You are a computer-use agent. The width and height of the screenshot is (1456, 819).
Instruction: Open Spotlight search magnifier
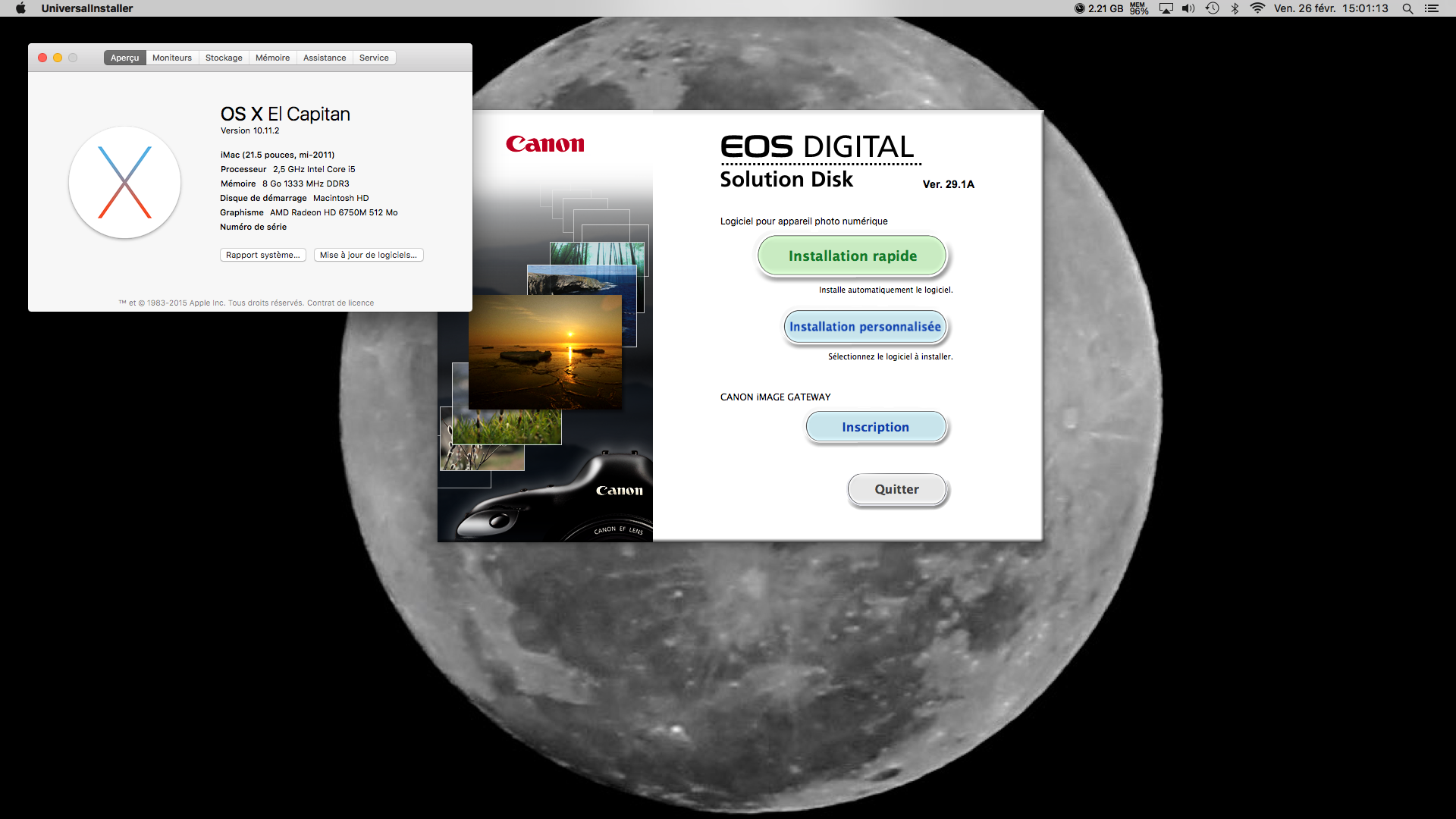1407,8
